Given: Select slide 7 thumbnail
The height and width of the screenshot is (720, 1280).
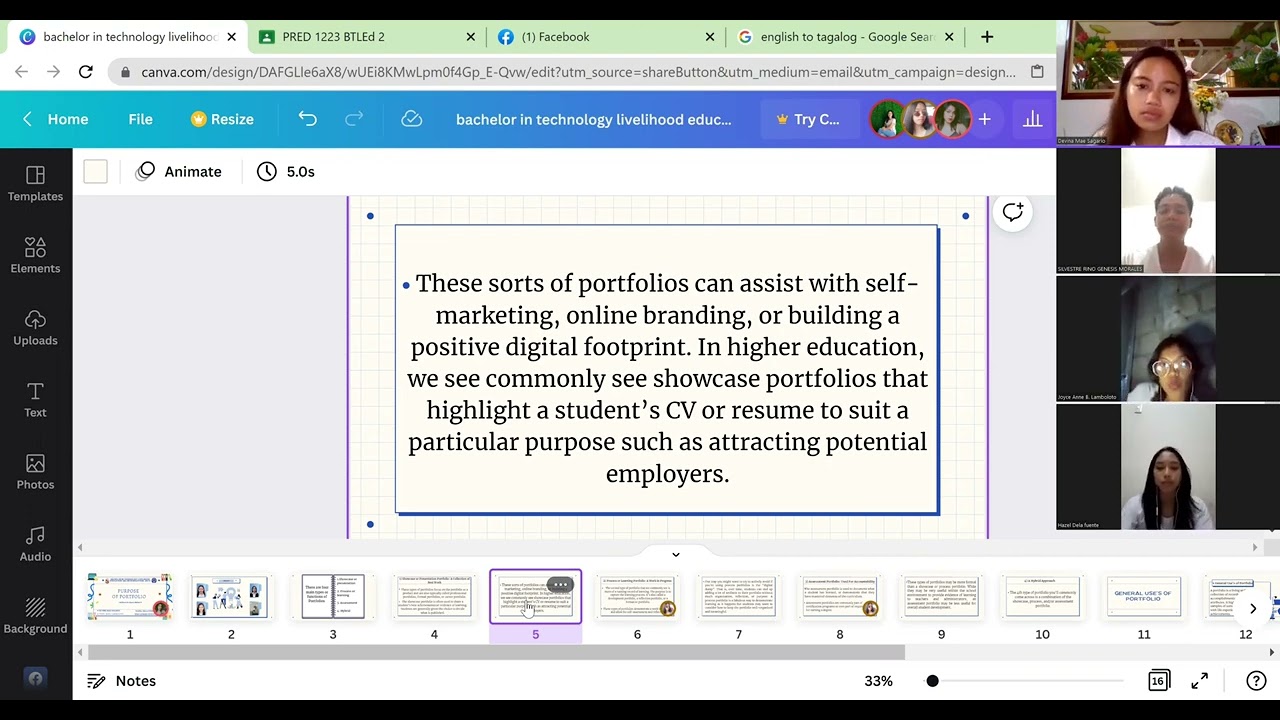Looking at the screenshot, I should [739, 597].
